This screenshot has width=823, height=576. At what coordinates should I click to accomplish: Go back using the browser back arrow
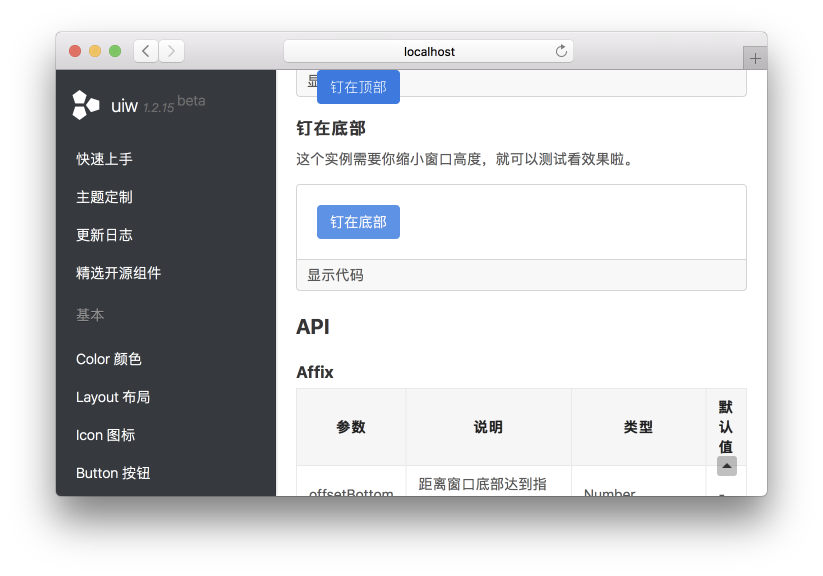146,51
